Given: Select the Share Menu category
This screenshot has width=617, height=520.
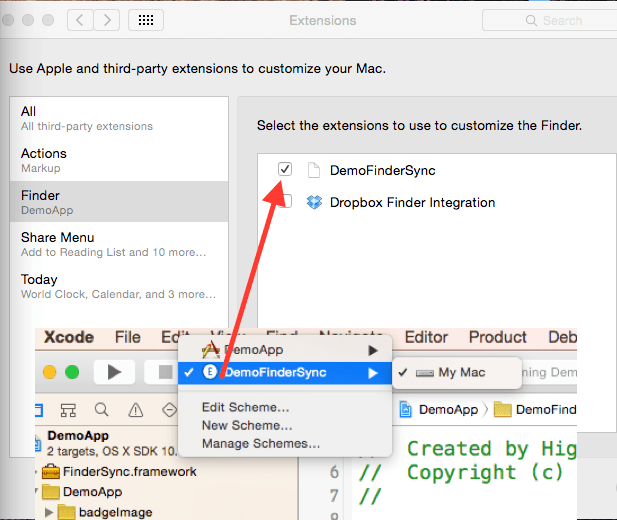Looking at the screenshot, I should tap(119, 244).
